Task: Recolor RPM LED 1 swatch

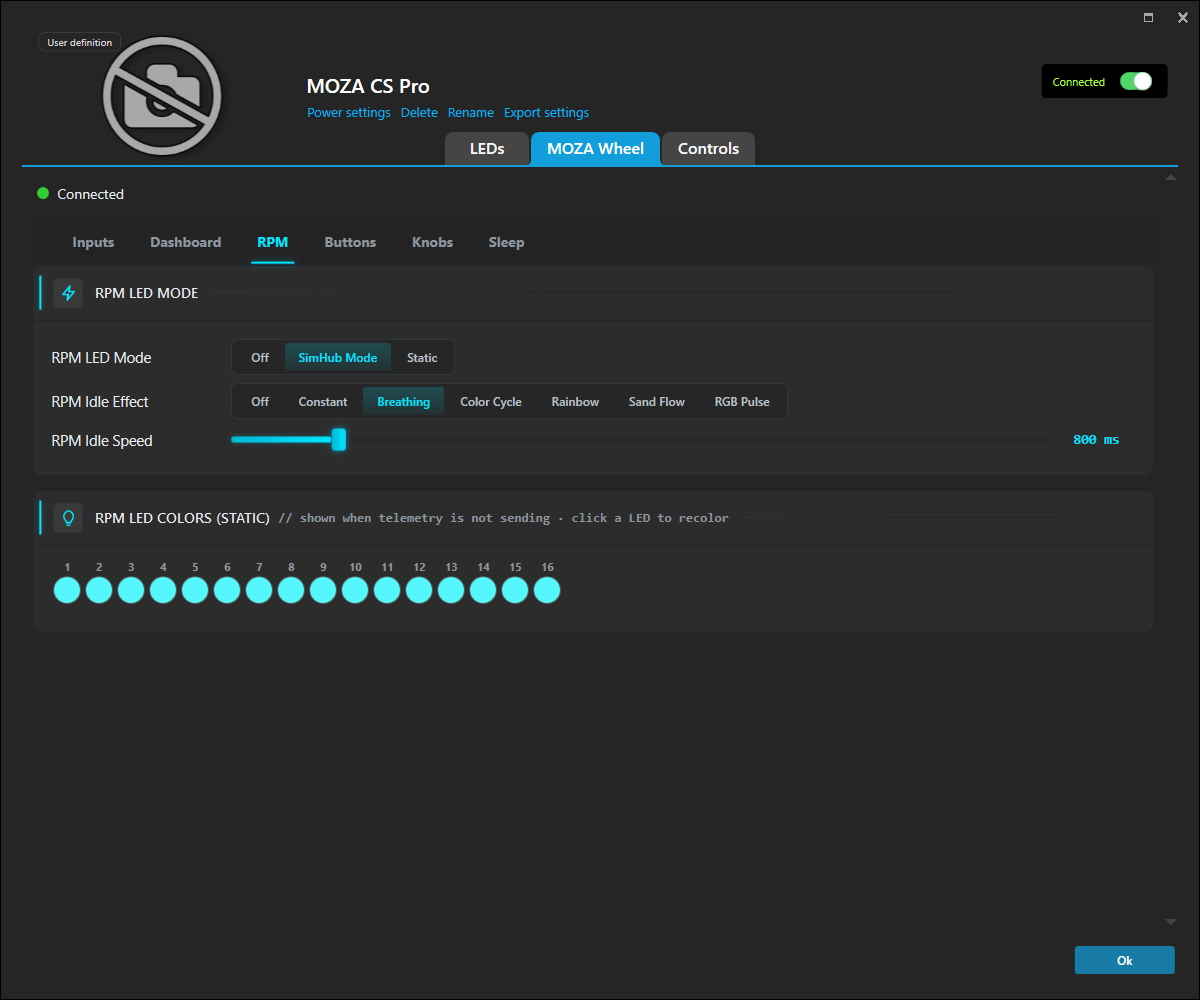Action: tap(67, 590)
